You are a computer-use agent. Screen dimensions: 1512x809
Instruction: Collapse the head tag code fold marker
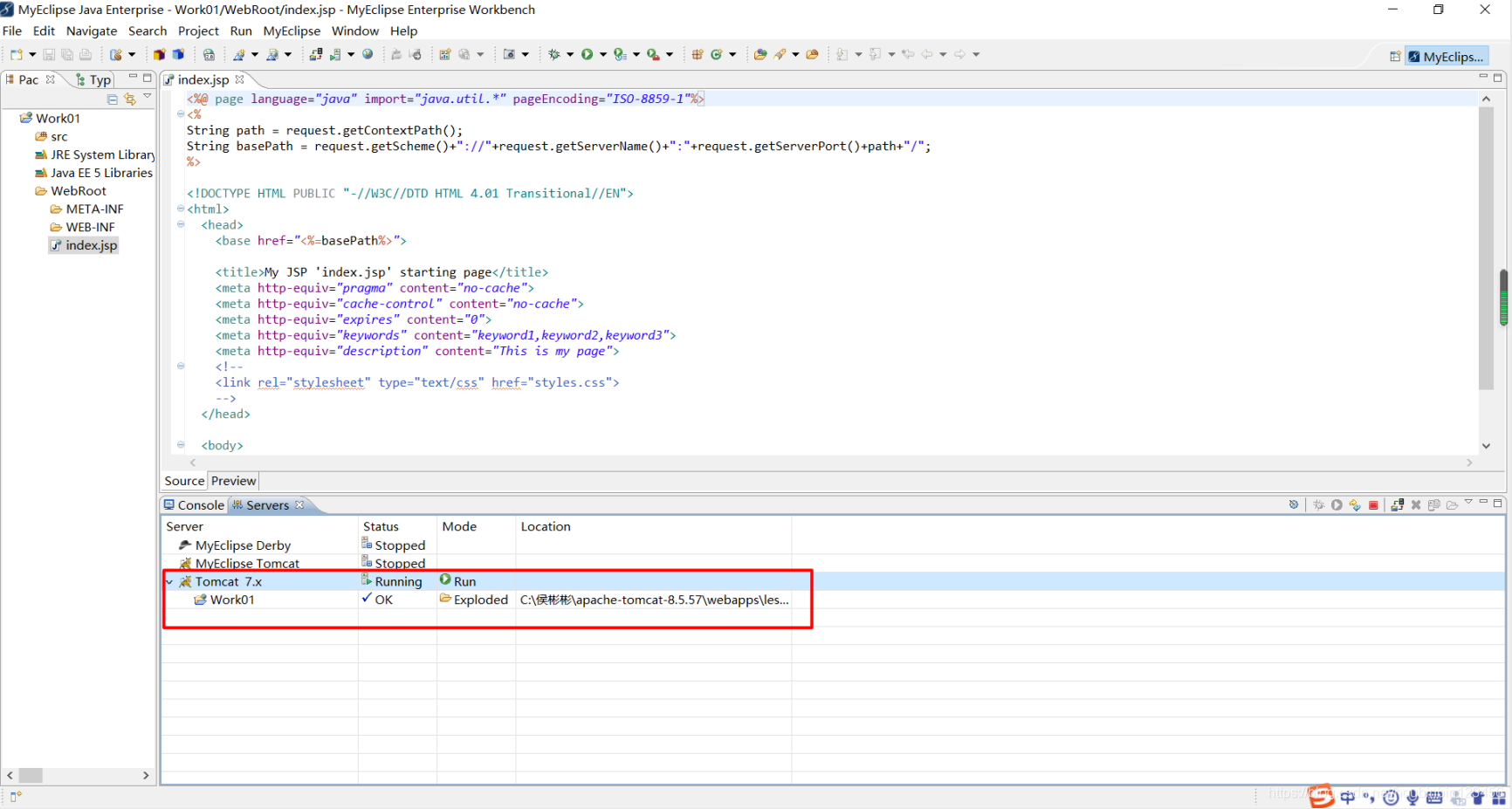[x=181, y=224]
